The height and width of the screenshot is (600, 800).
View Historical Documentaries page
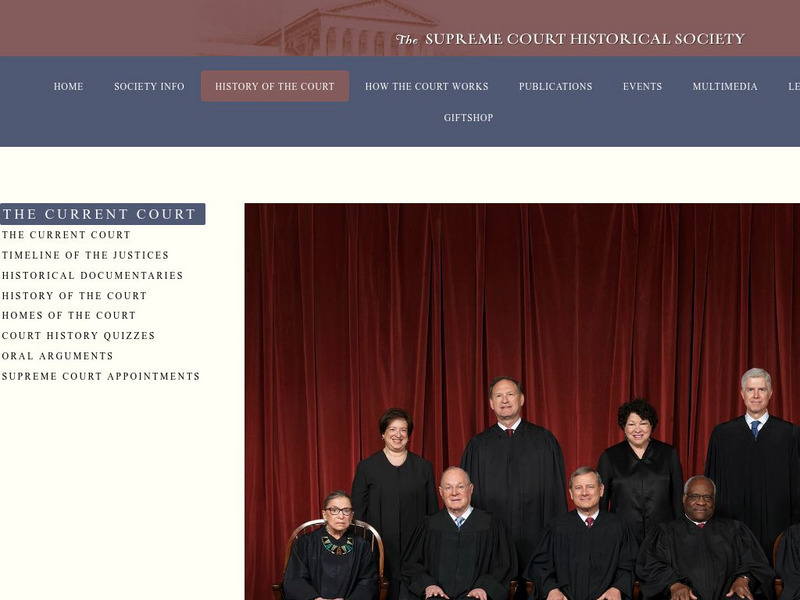92,276
